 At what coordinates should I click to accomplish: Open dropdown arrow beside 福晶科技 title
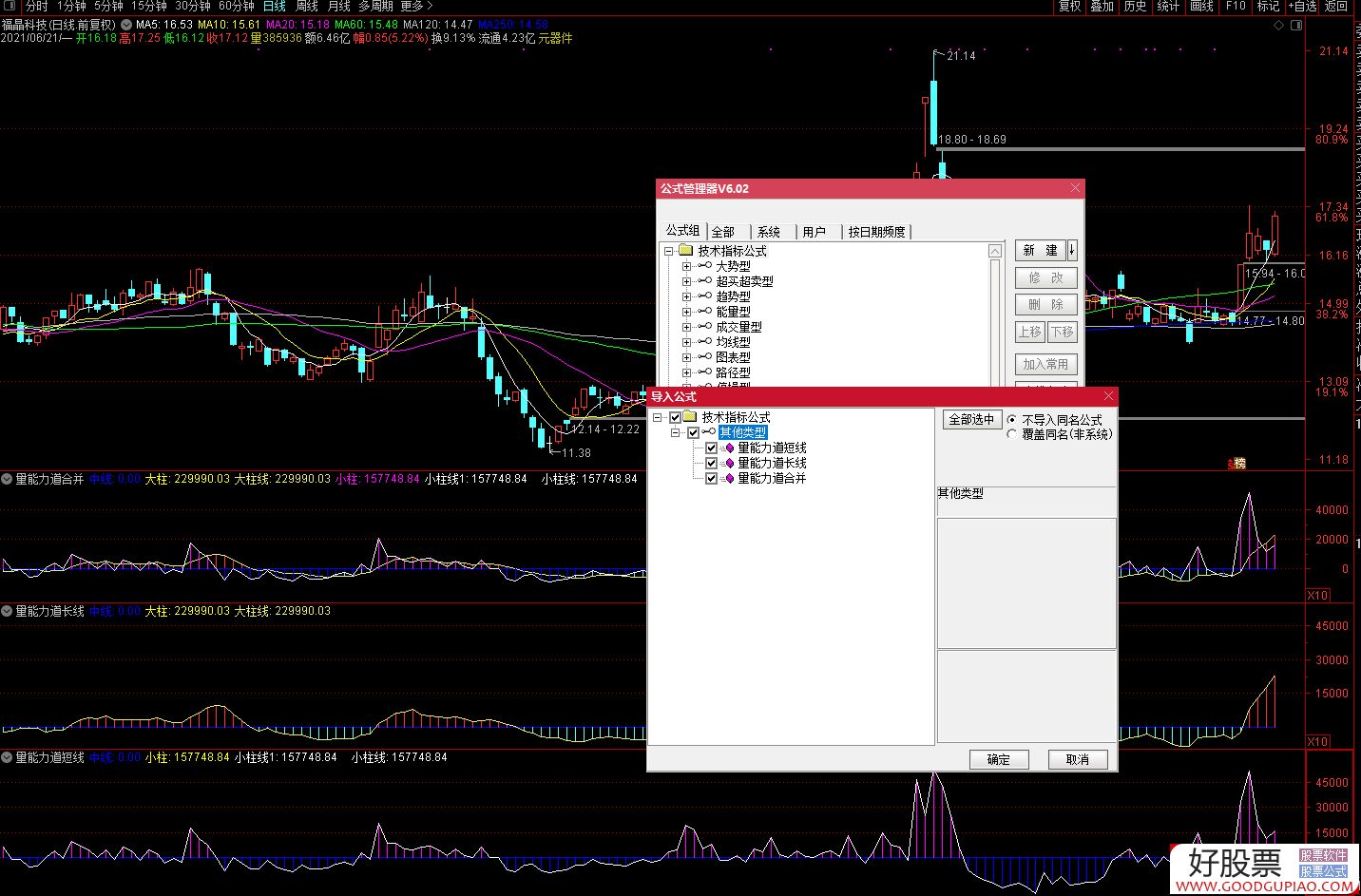pos(126,25)
